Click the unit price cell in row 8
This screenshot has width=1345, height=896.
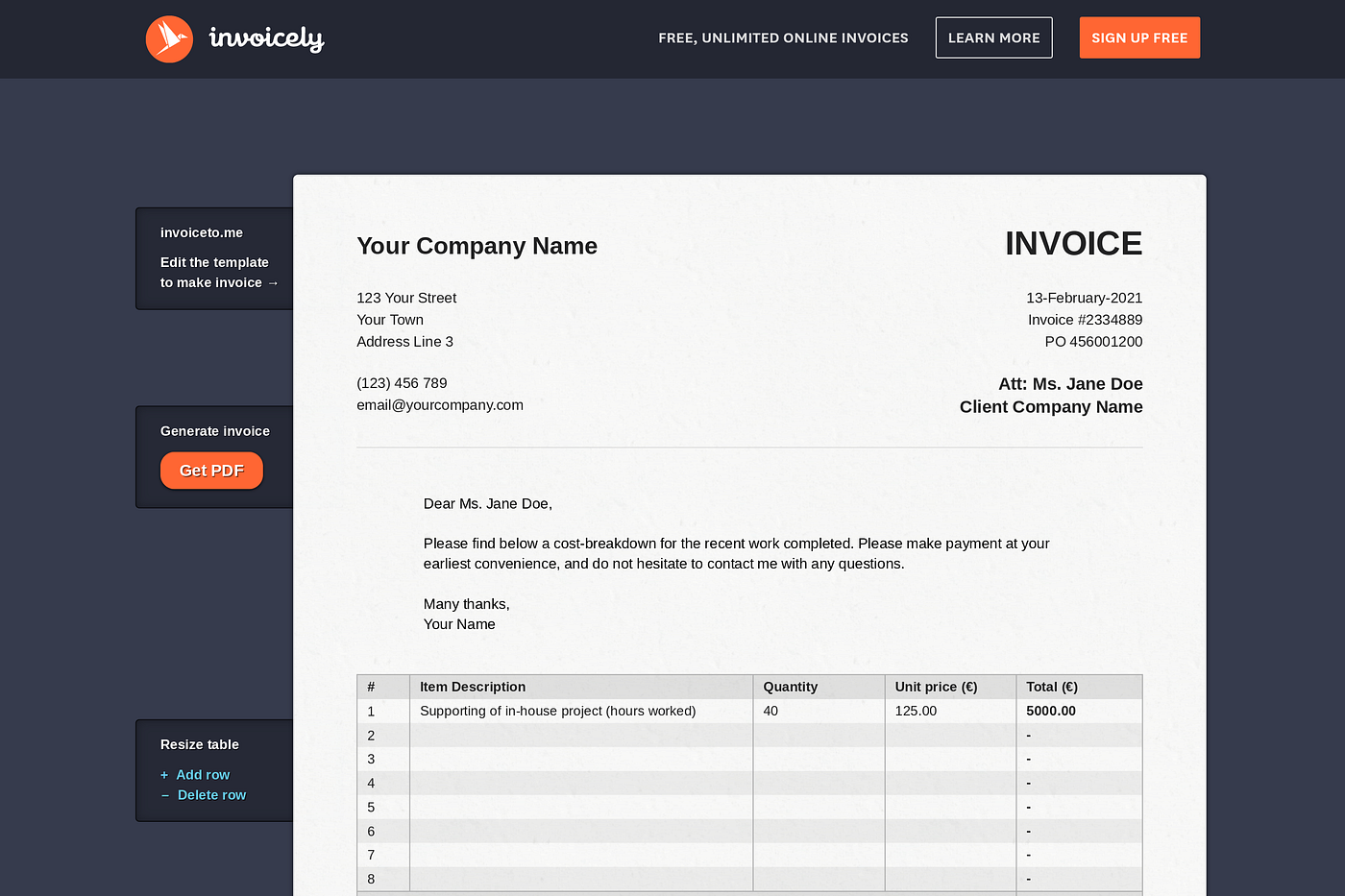950,880
